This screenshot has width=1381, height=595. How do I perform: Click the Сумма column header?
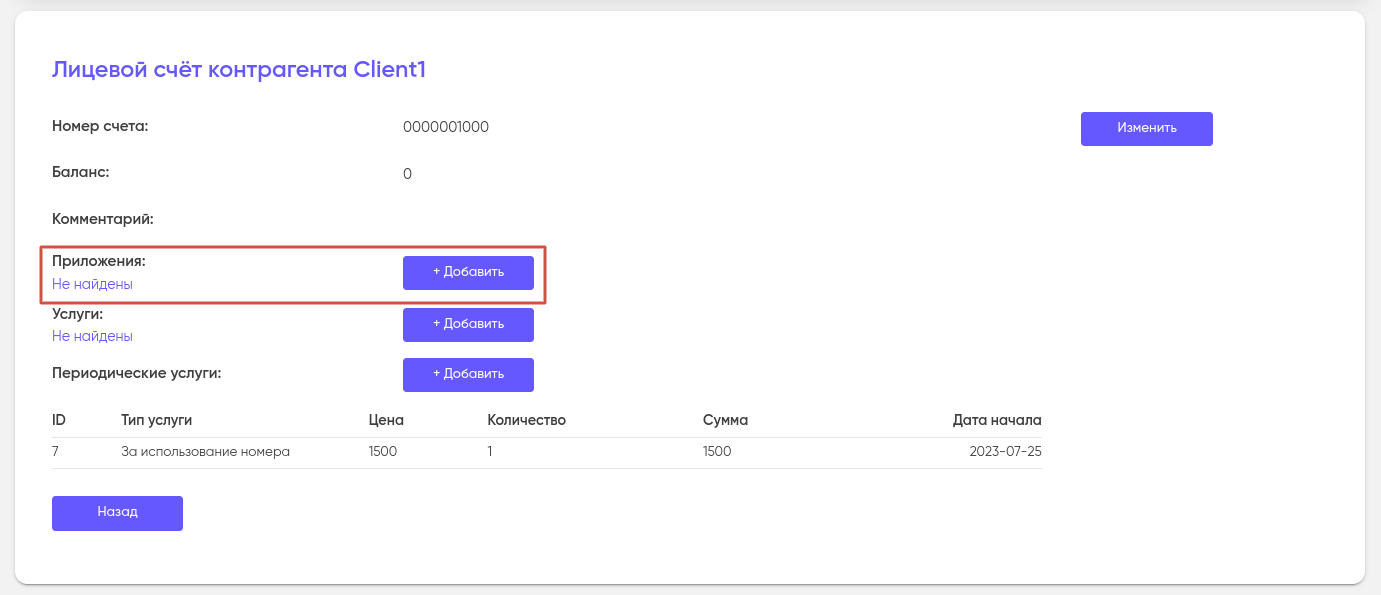(x=725, y=420)
